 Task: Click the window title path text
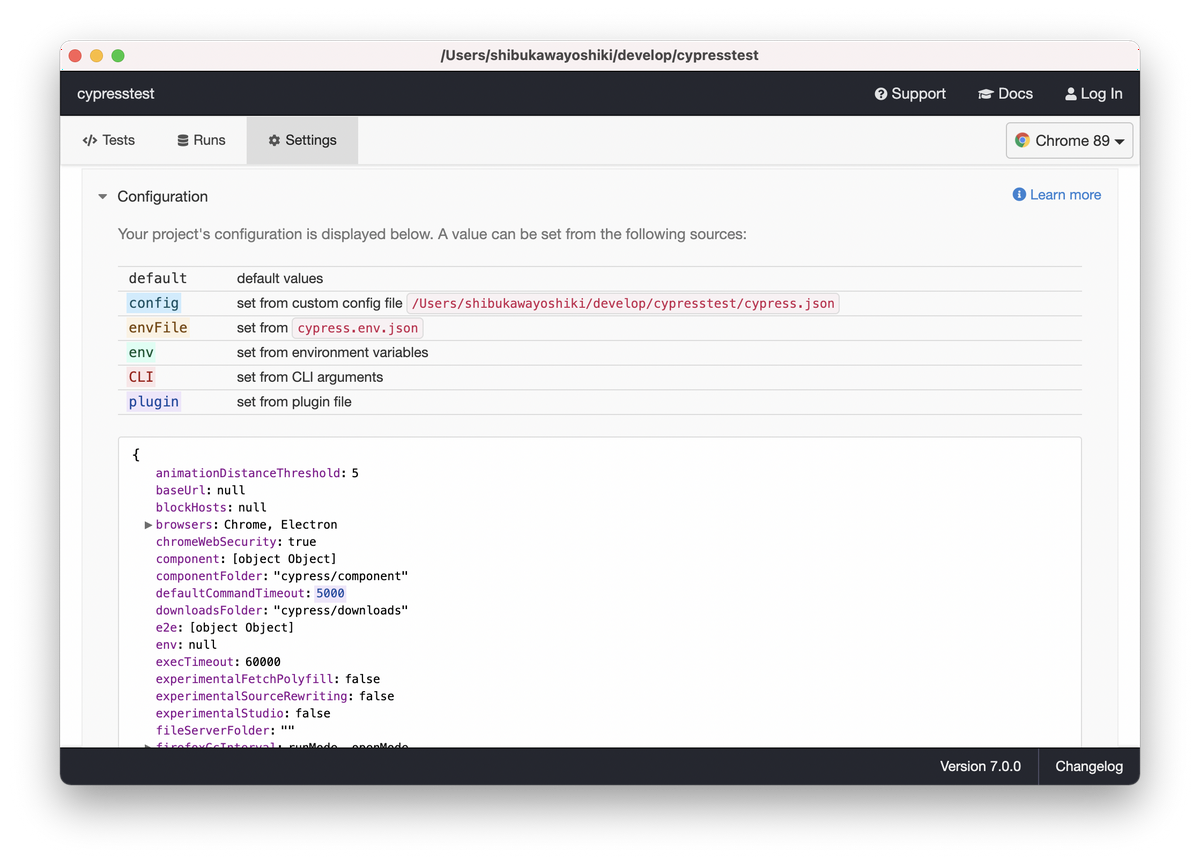[x=600, y=56]
